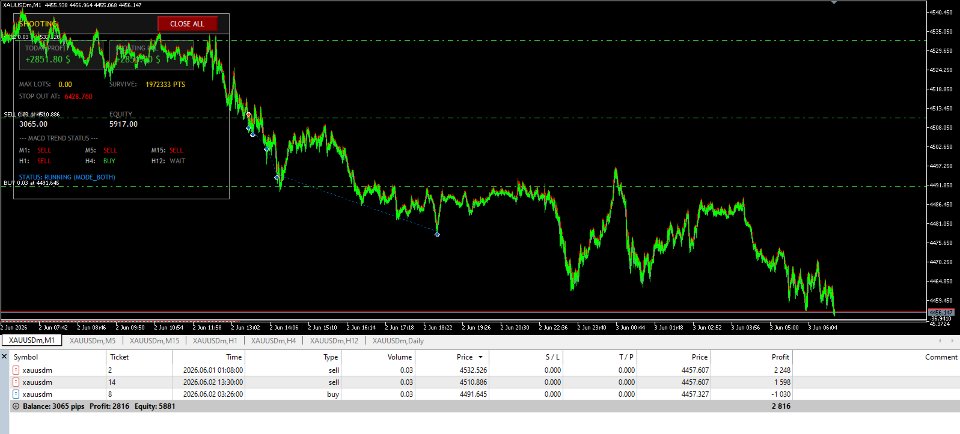Image resolution: width=960 pixels, height=434 pixels.
Task: Select the open time 2026.06.02 13:30:00 cell
Action: point(213,383)
